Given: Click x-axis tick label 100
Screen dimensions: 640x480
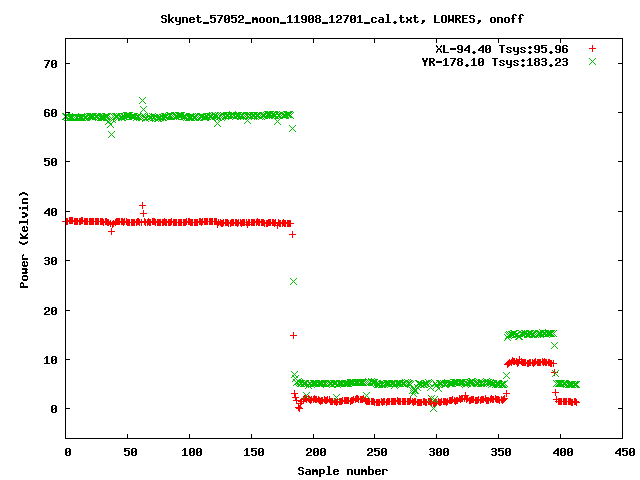Looking at the screenshot, I should 192,452.
